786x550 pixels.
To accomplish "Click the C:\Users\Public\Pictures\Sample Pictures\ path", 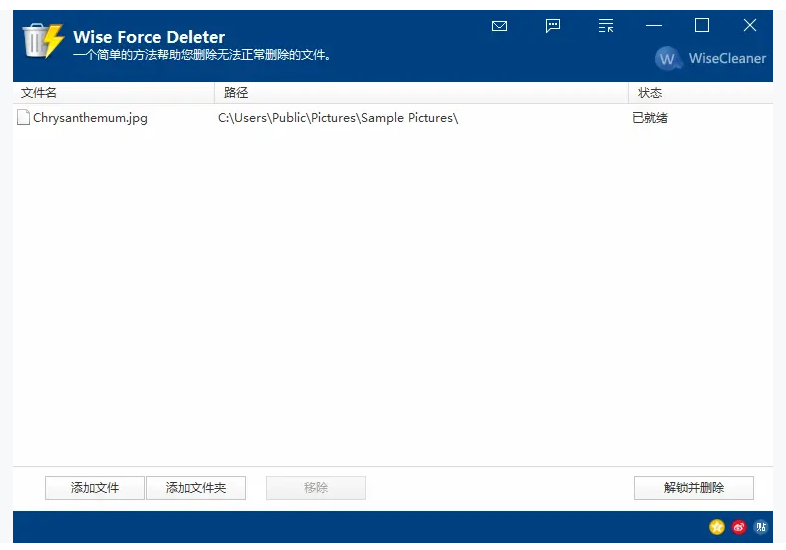I will pyautogui.click(x=338, y=118).
